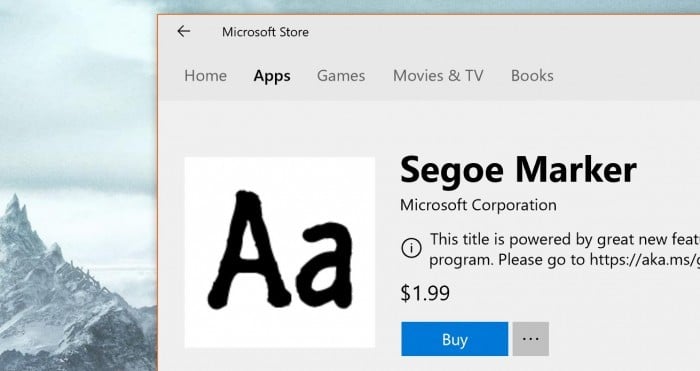Click blank navigation bar area after Books
This screenshot has width=700, height=371.
[x=625, y=75]
